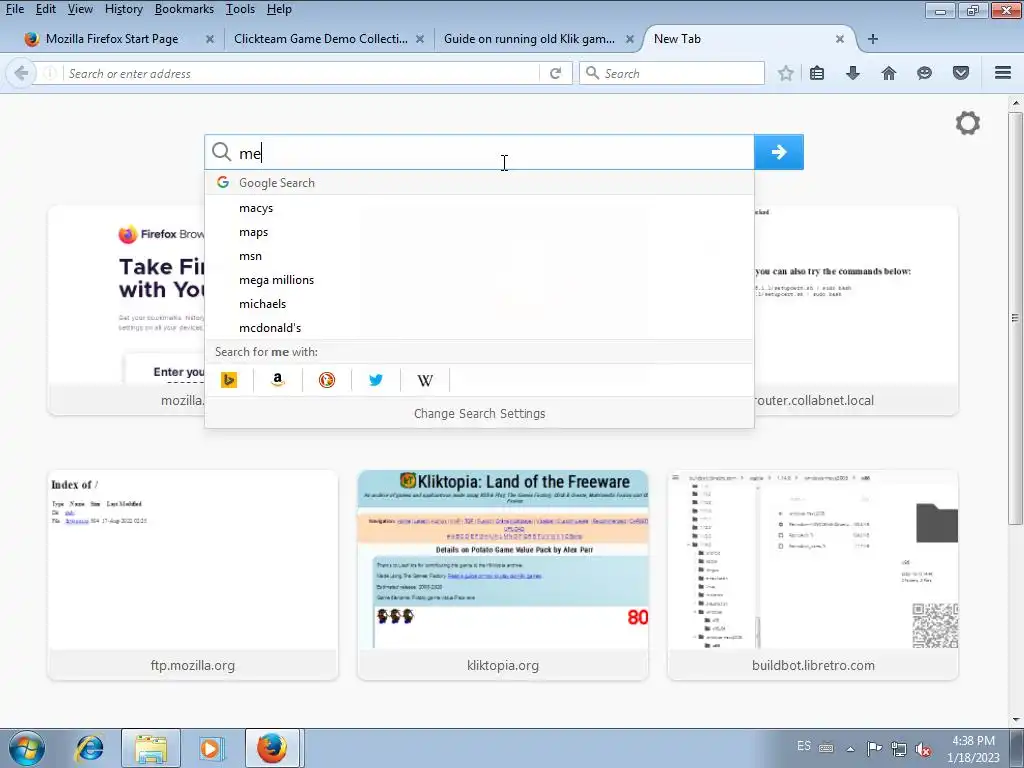Close the New Tab tab

pos(840,39)
